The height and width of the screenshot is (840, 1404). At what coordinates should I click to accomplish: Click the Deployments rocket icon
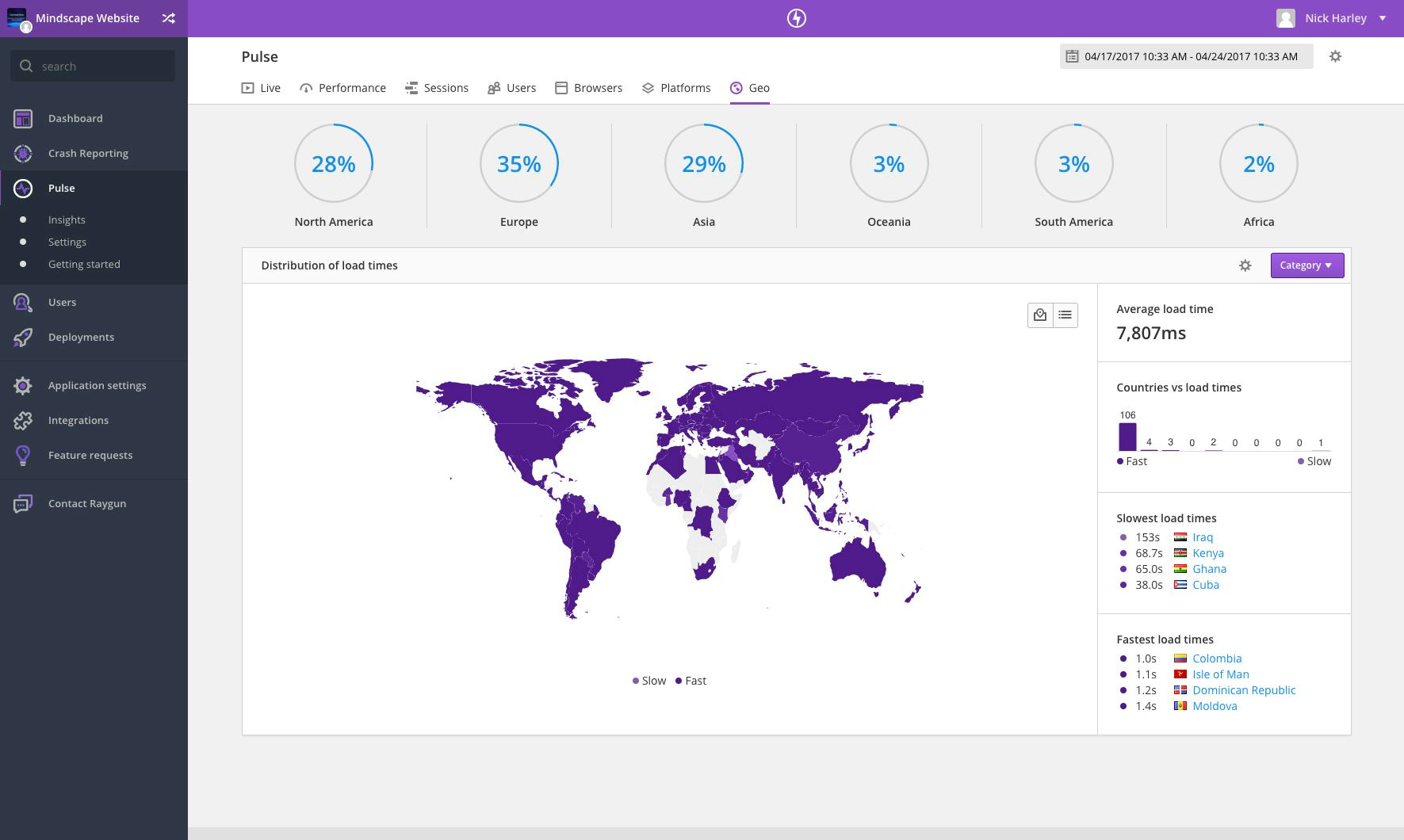coord(23,338)
